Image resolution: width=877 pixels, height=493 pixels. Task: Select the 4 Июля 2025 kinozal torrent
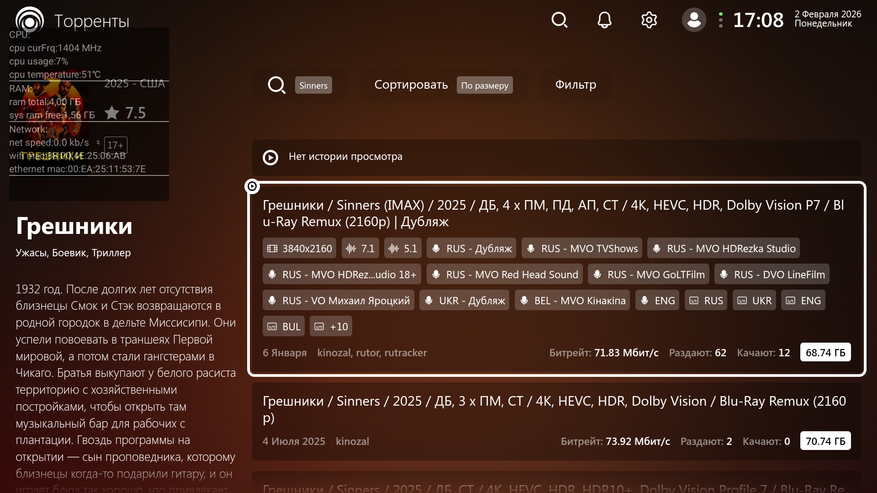(x=557, y=421)
